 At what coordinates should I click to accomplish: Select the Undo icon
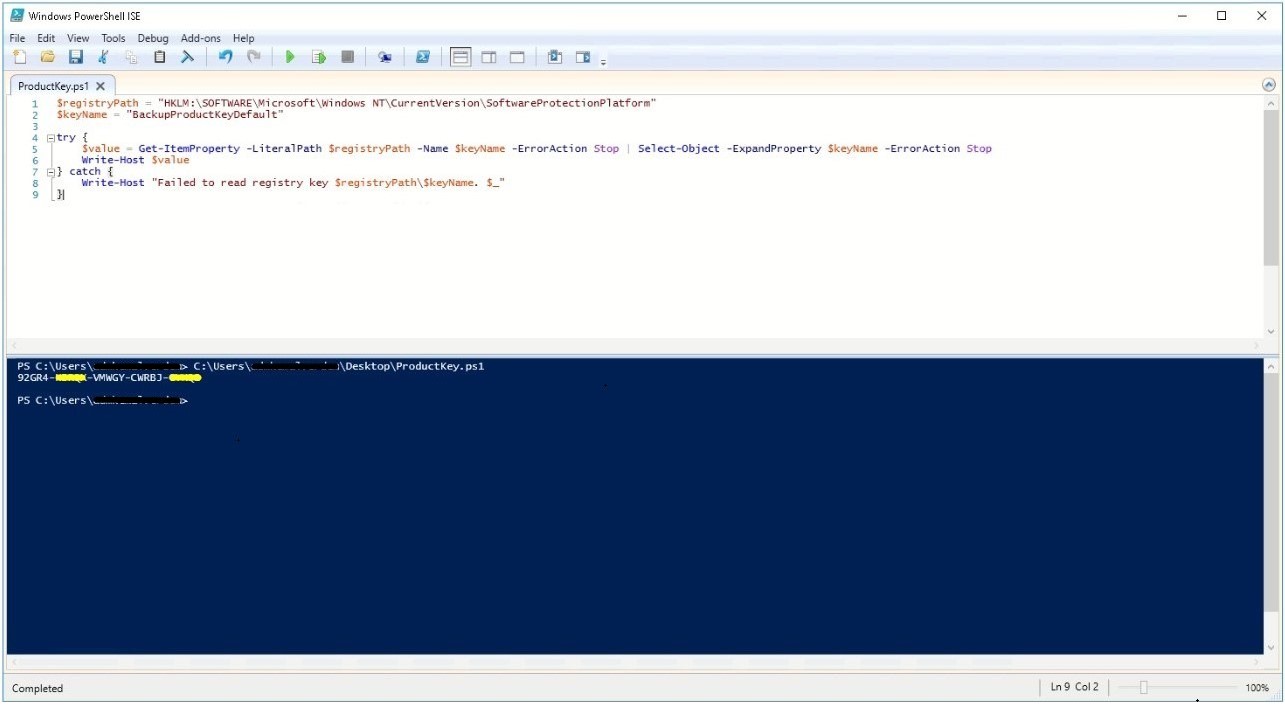pyautogui.click(x=224, y=57)
